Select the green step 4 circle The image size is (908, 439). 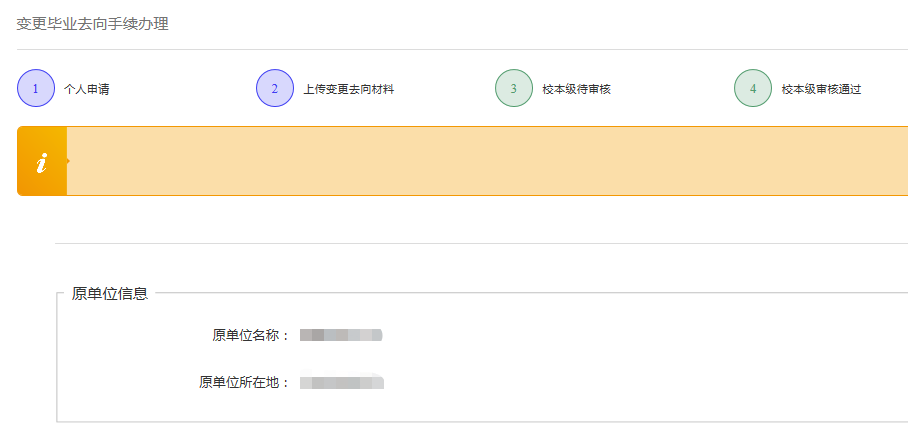752,88
